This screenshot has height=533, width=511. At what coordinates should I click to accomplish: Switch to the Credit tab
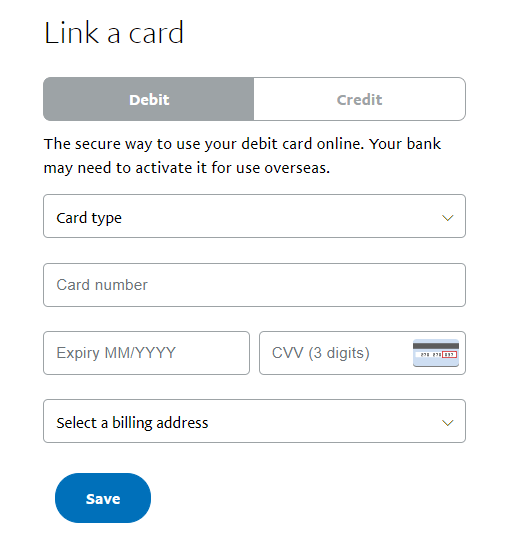point(359,99)
